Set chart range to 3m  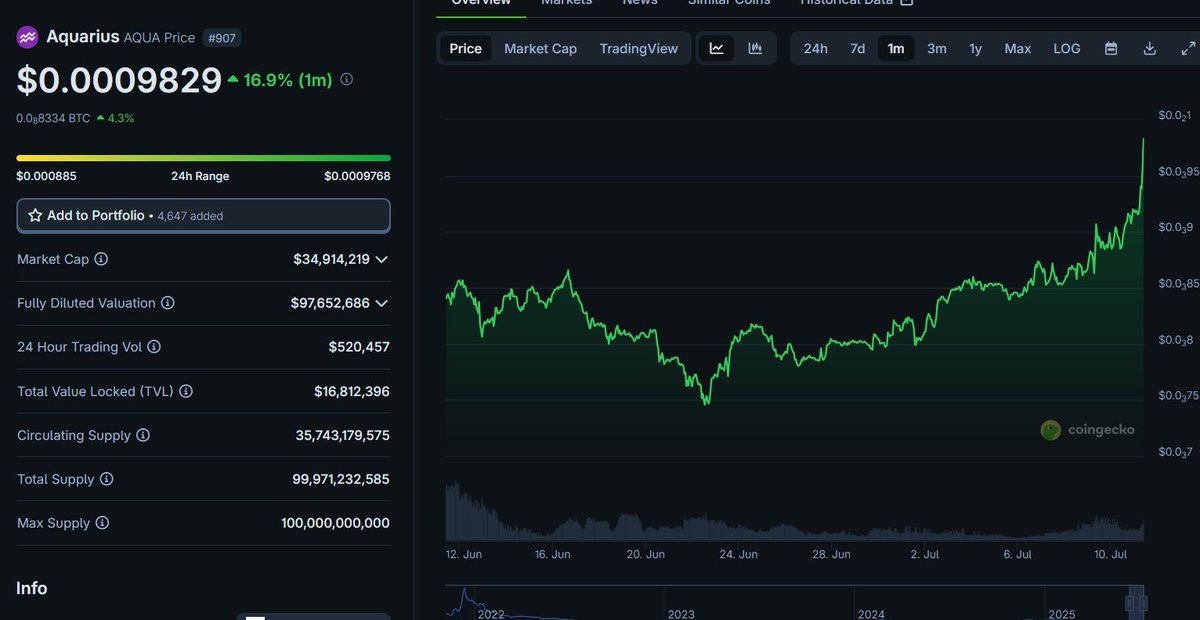(937, 48)
